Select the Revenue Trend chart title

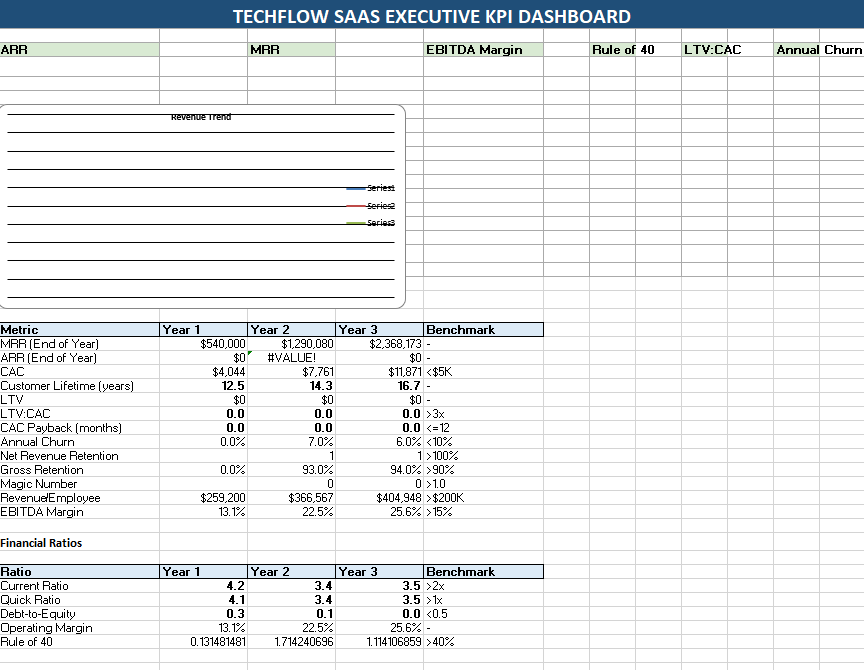pyautogui.click(x=201, y=117)
